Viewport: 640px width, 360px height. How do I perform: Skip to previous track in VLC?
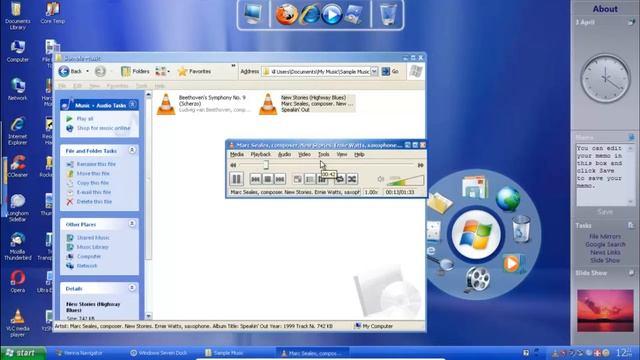pyautogui.click(x=256, y=179)
